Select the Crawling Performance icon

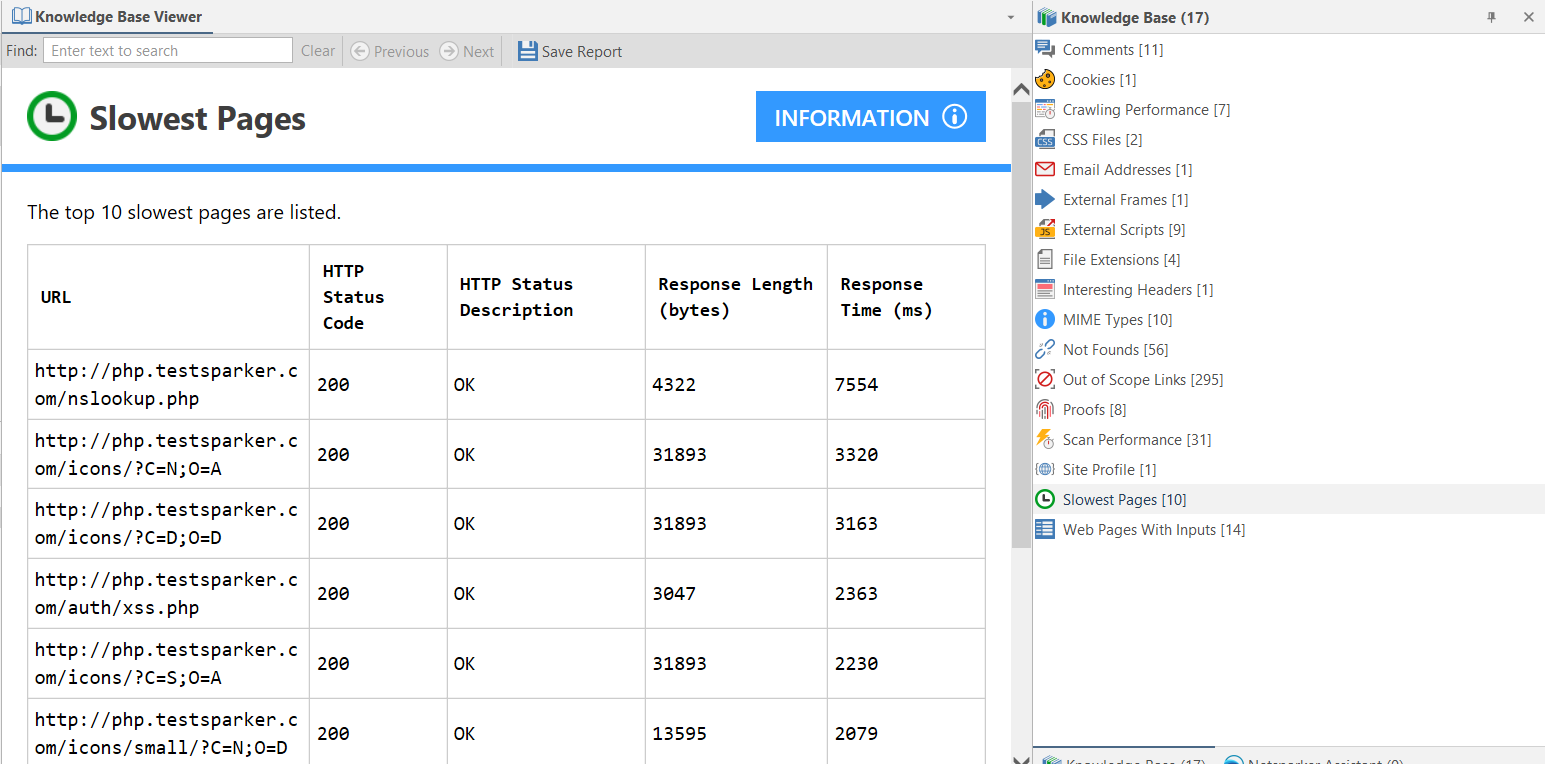(1045, 109)
